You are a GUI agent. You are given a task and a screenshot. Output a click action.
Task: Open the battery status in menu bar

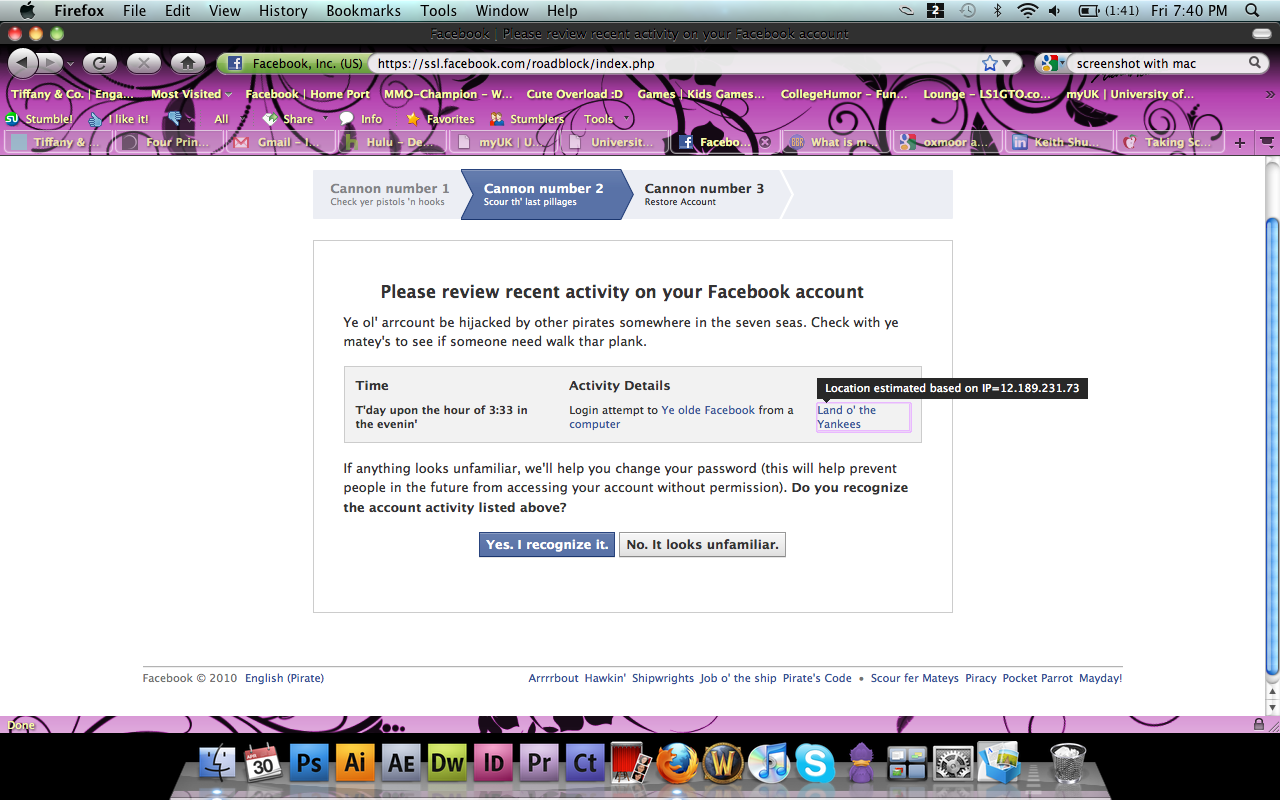coord(1106,11)
